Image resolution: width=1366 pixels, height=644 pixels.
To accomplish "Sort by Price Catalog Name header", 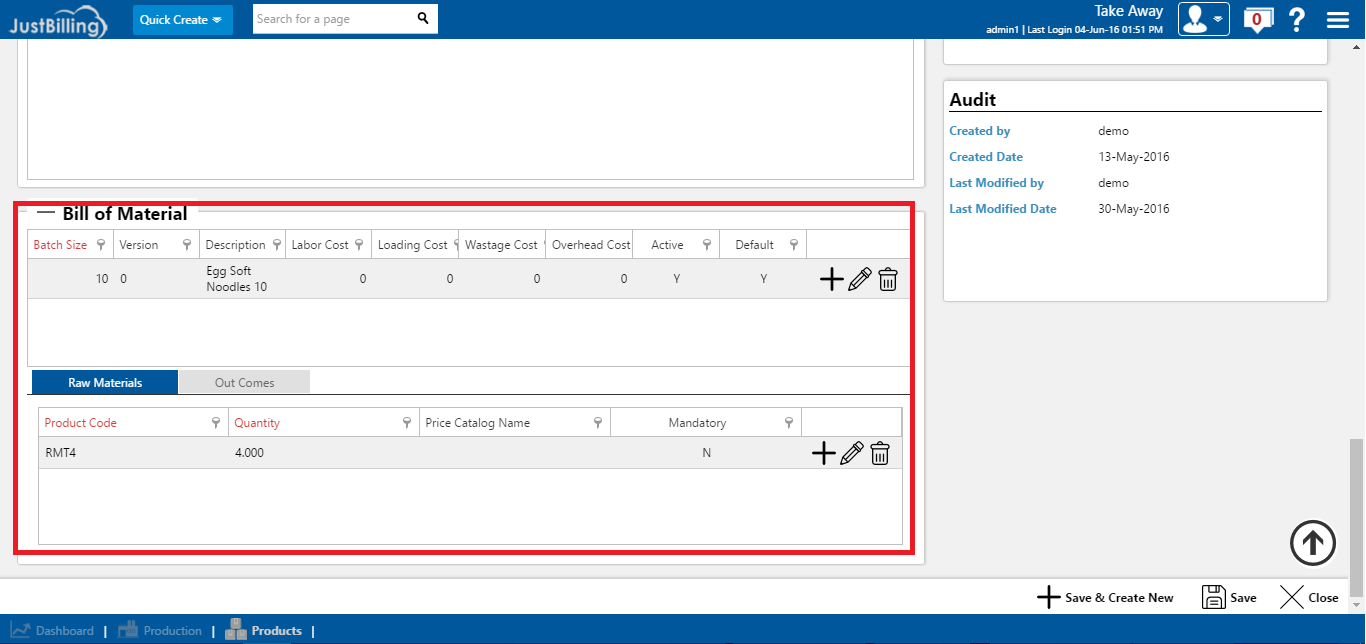I will (x=478, y=423).
